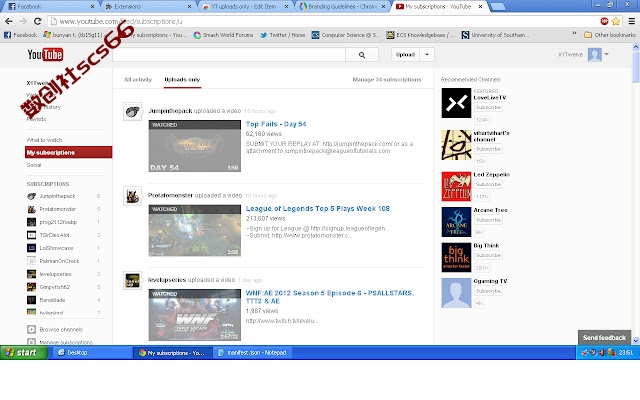640x400 pixels.
Task: Open ECS Knowledgebase bookmark
Action: coord(420,35)
